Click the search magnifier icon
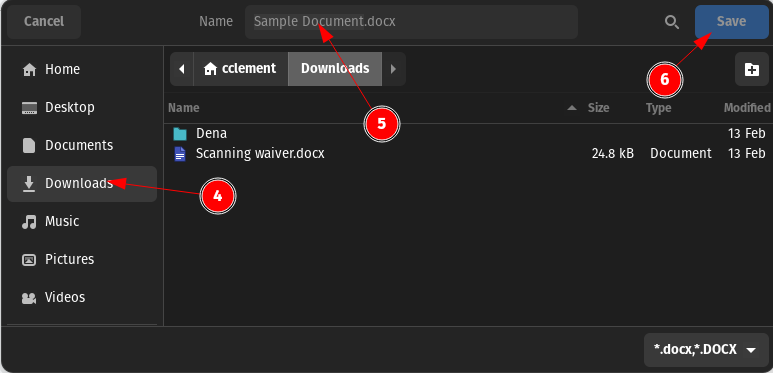The height and width of the screenshot is (373, 773). pos(672,22)
